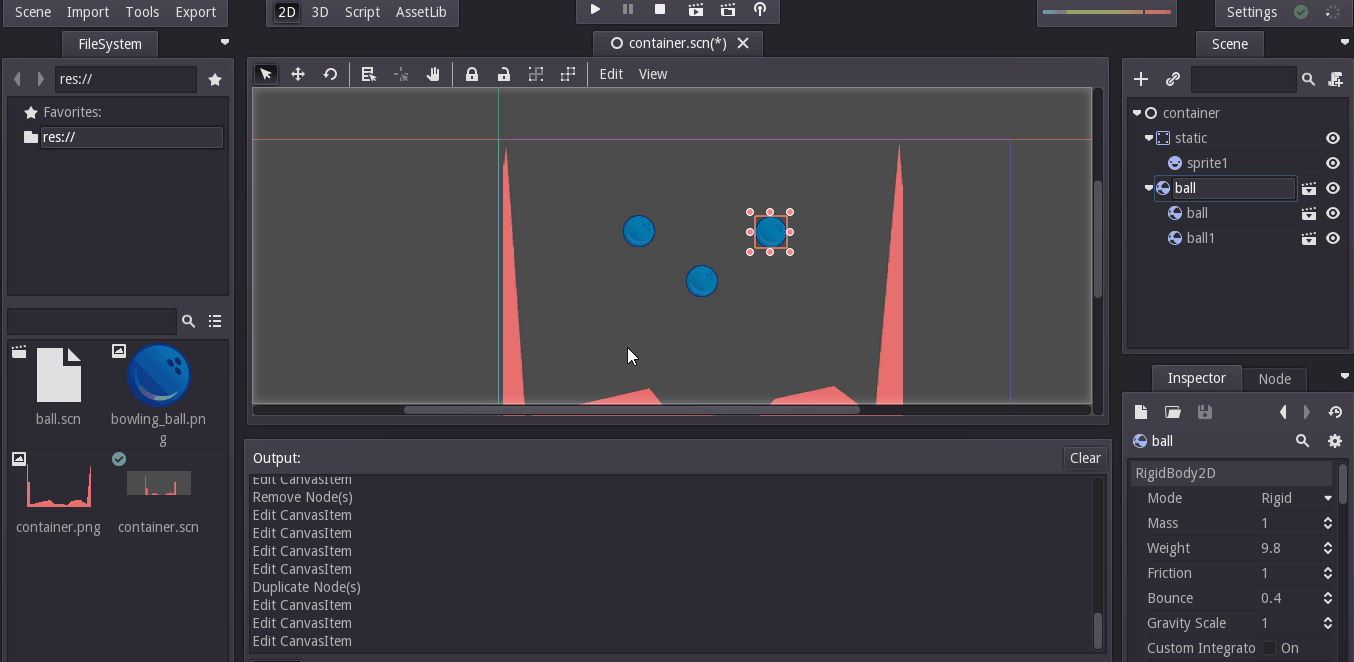Save the current resource in Inspector
Image resolution: width=1354 pixels, height=662 pixels.
point(1205,412)
